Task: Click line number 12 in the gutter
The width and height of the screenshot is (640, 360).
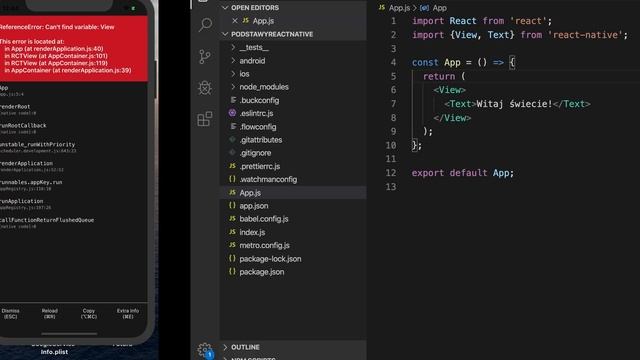Action: pyautogui.click(x=391, y=173)
